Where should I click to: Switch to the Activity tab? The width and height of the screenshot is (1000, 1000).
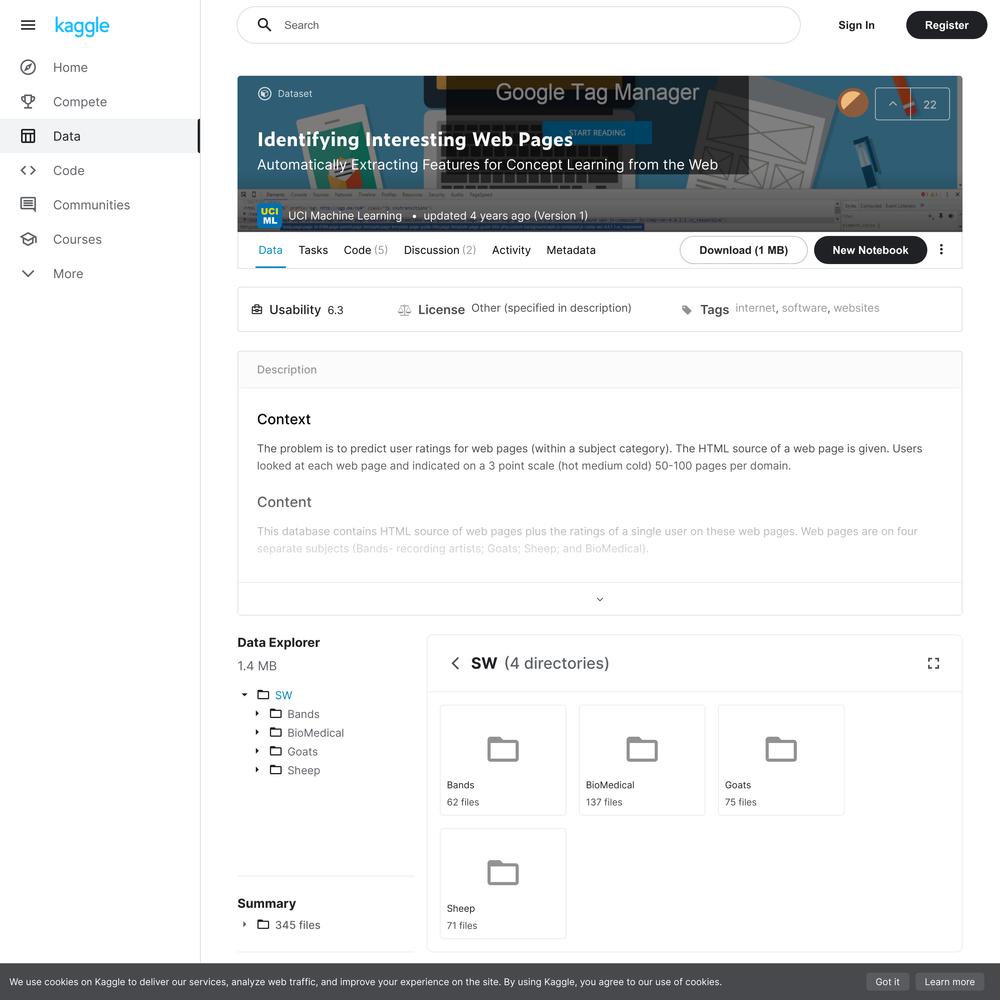point(511,250)
